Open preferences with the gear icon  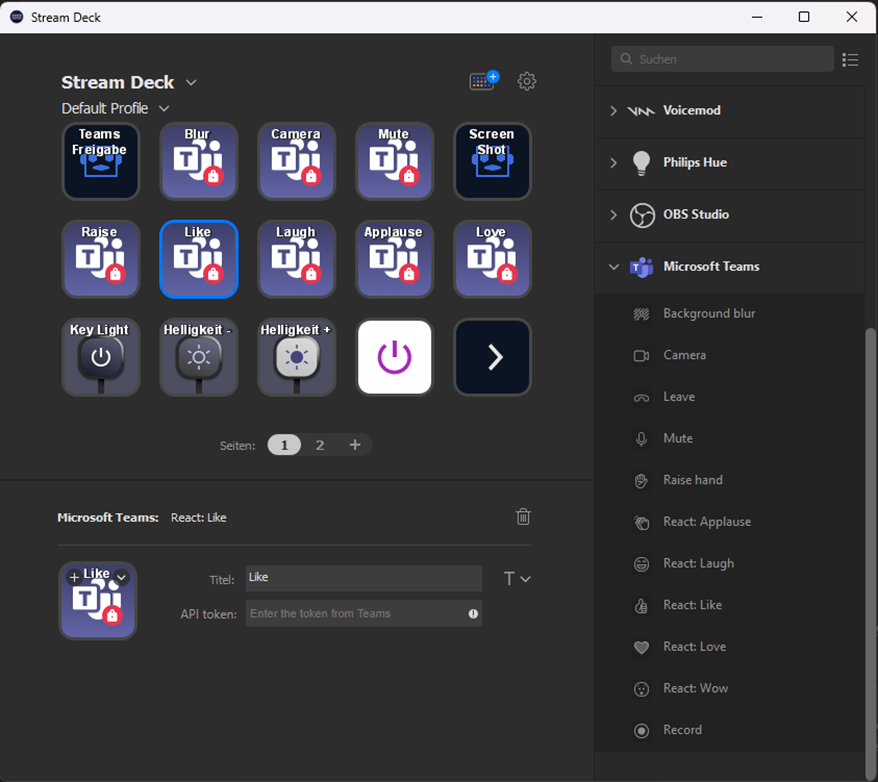tap(526, 81)
